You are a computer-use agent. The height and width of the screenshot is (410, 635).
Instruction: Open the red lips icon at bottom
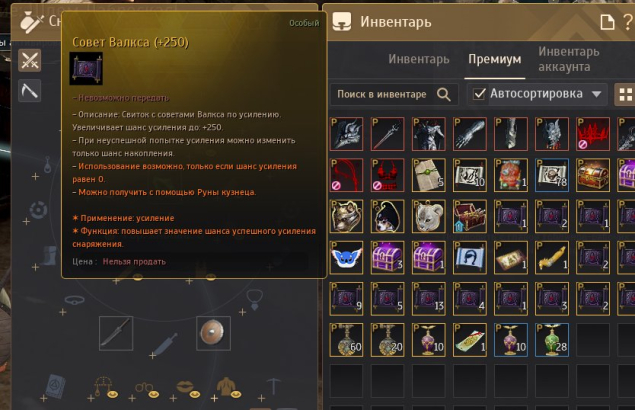click(187, 388)
